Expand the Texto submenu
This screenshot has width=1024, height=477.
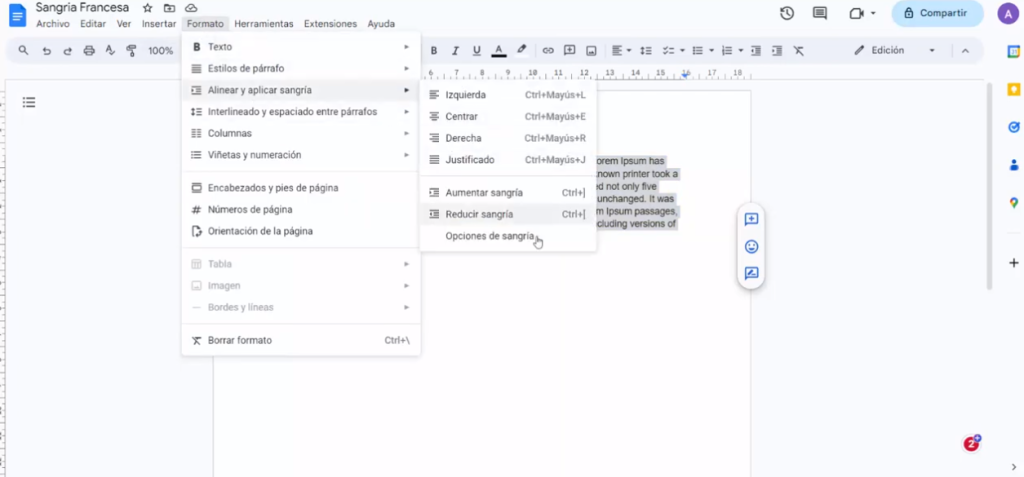pos(301,46)
